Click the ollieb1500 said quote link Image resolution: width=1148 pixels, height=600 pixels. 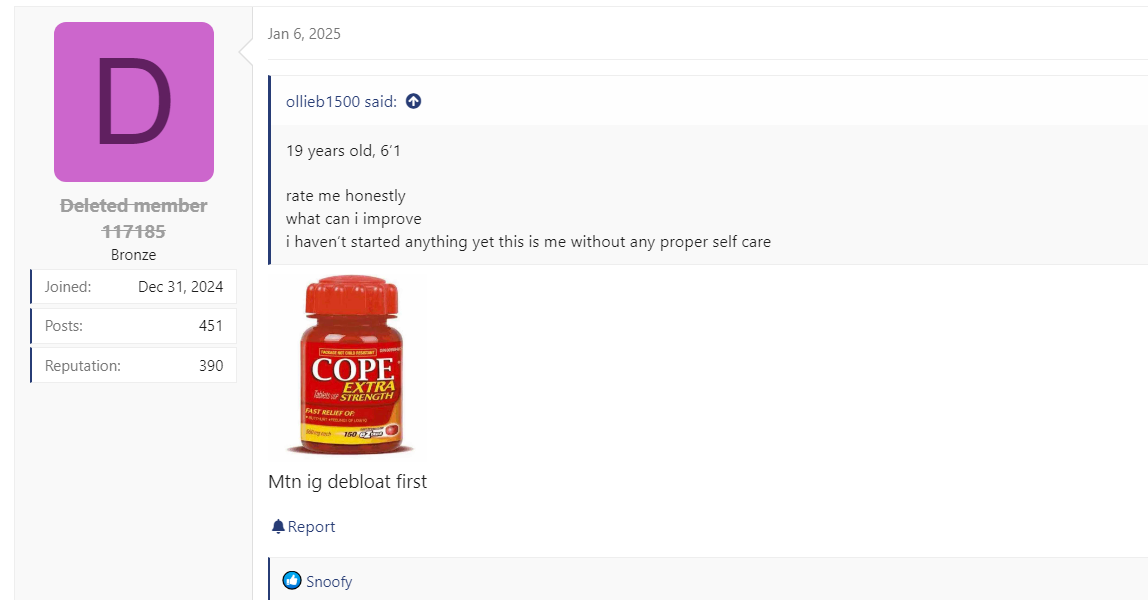(341, 102)
